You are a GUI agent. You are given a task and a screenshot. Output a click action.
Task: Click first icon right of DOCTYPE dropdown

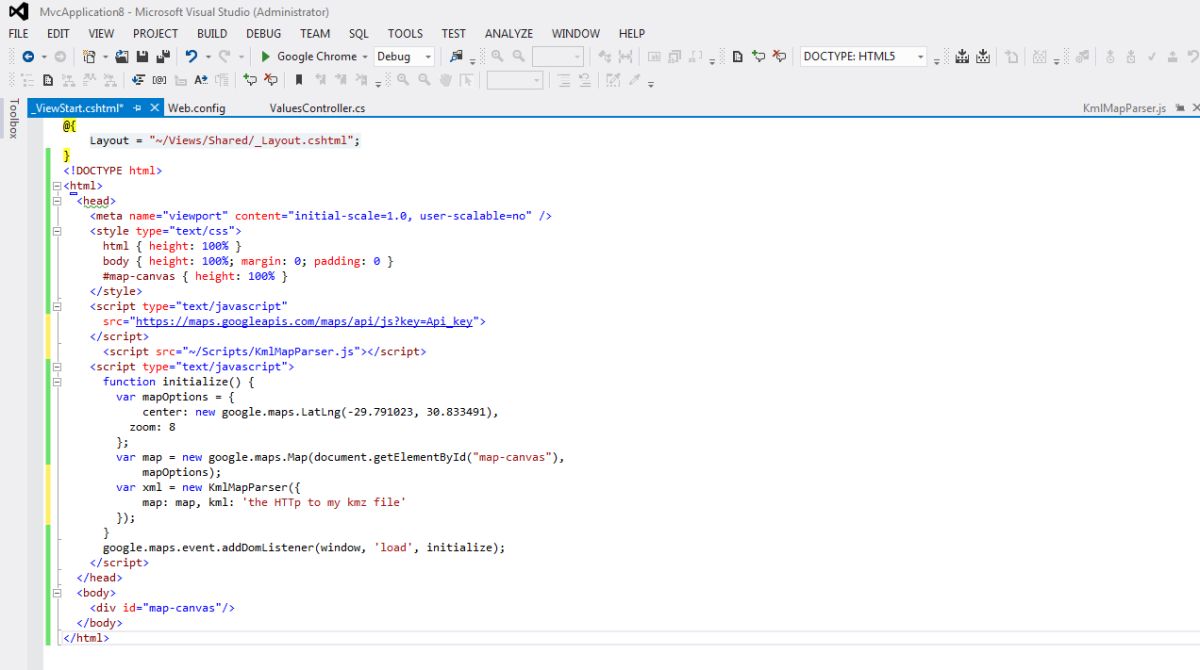point(962,57)
